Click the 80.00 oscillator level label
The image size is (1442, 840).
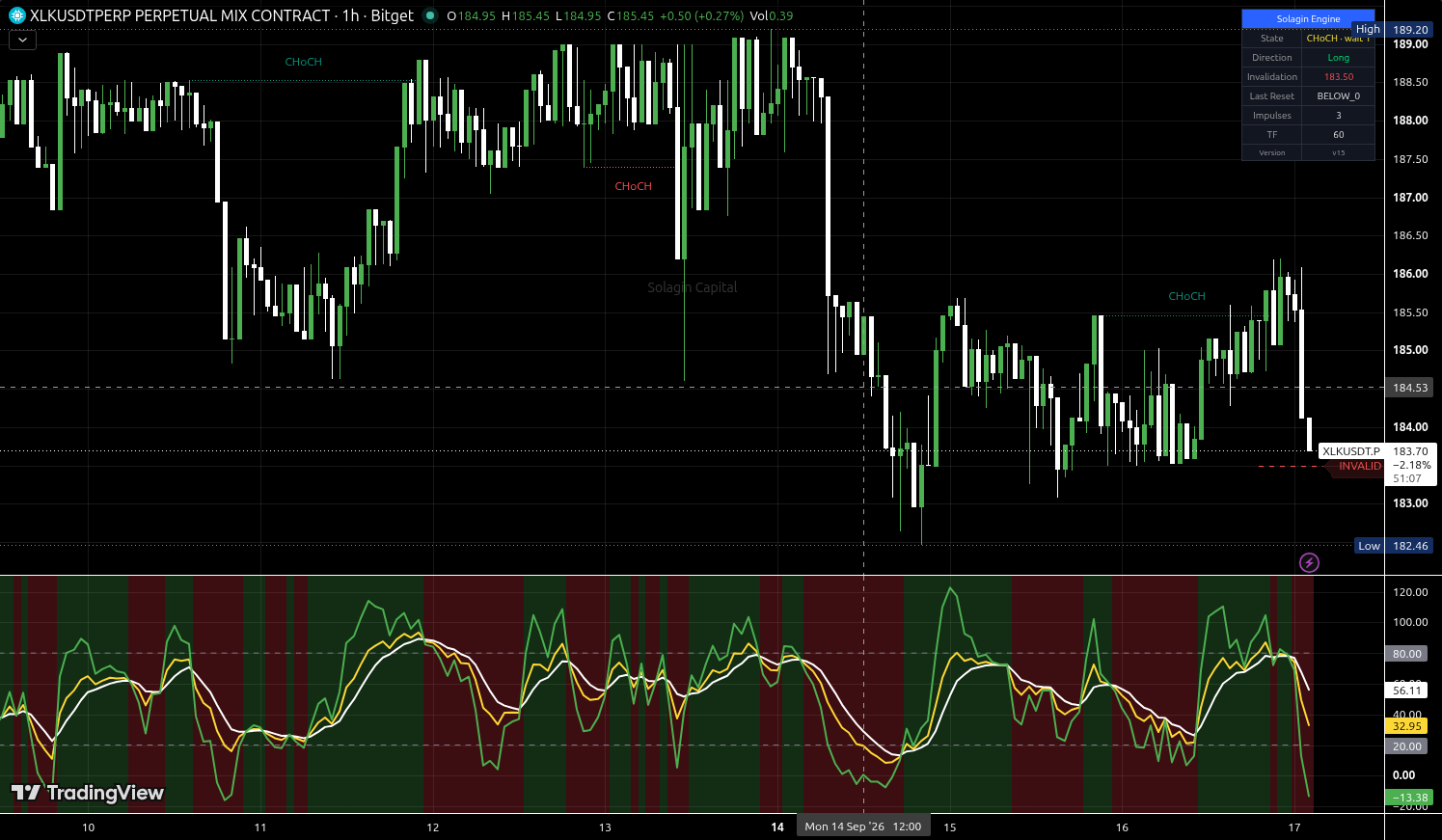coord(1407,654)
